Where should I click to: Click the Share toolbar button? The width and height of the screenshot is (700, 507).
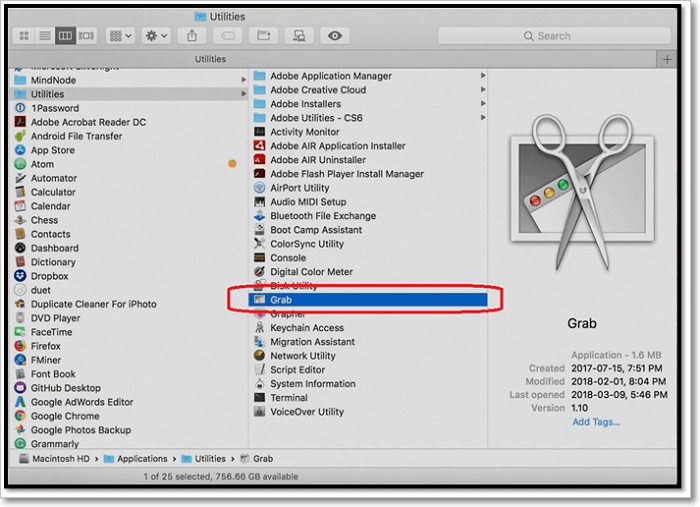coord(192,36)
